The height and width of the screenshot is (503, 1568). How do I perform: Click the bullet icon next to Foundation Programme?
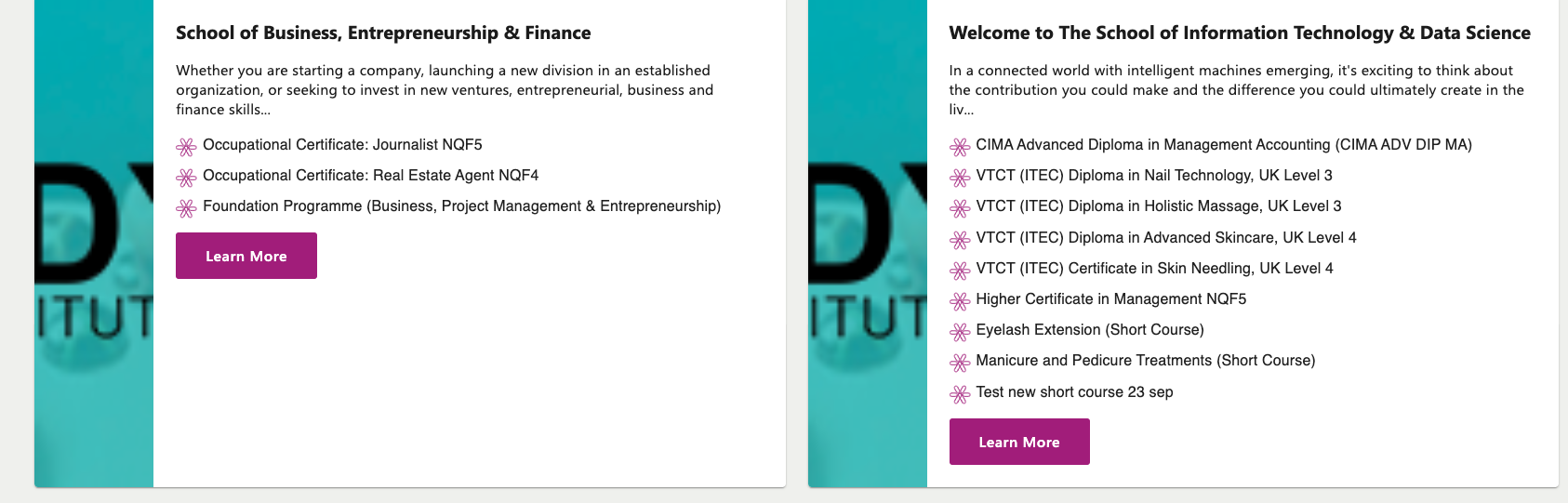click(186, 208)
